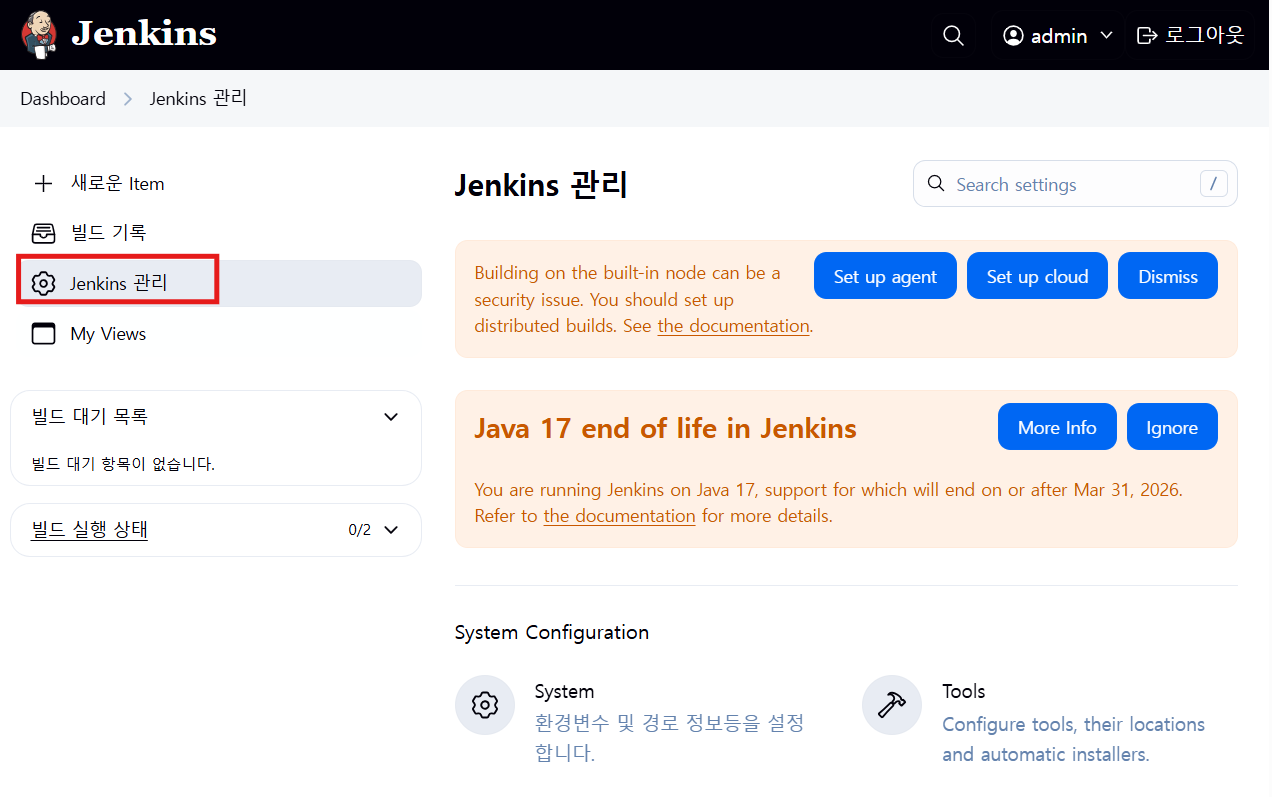Dismiss the built-in node warning
Screen dimensions: 1272x797
tap(1168, 276)
